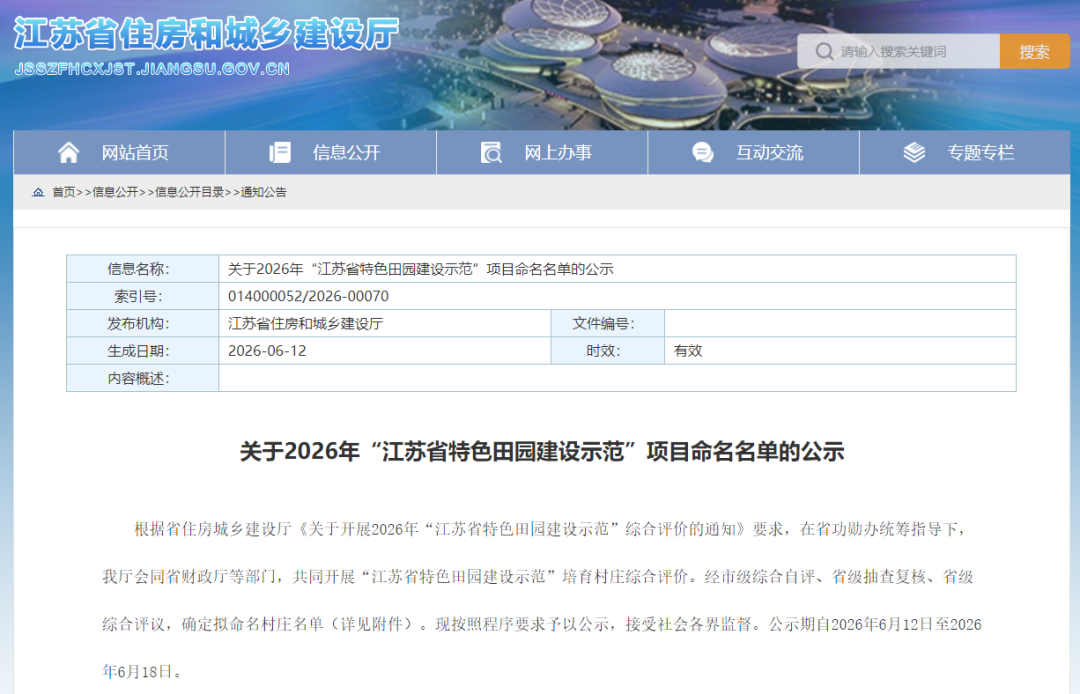Click the 信息名称: label cell
The height and width of the screenshot is (694, 1080).
[143, 269]
